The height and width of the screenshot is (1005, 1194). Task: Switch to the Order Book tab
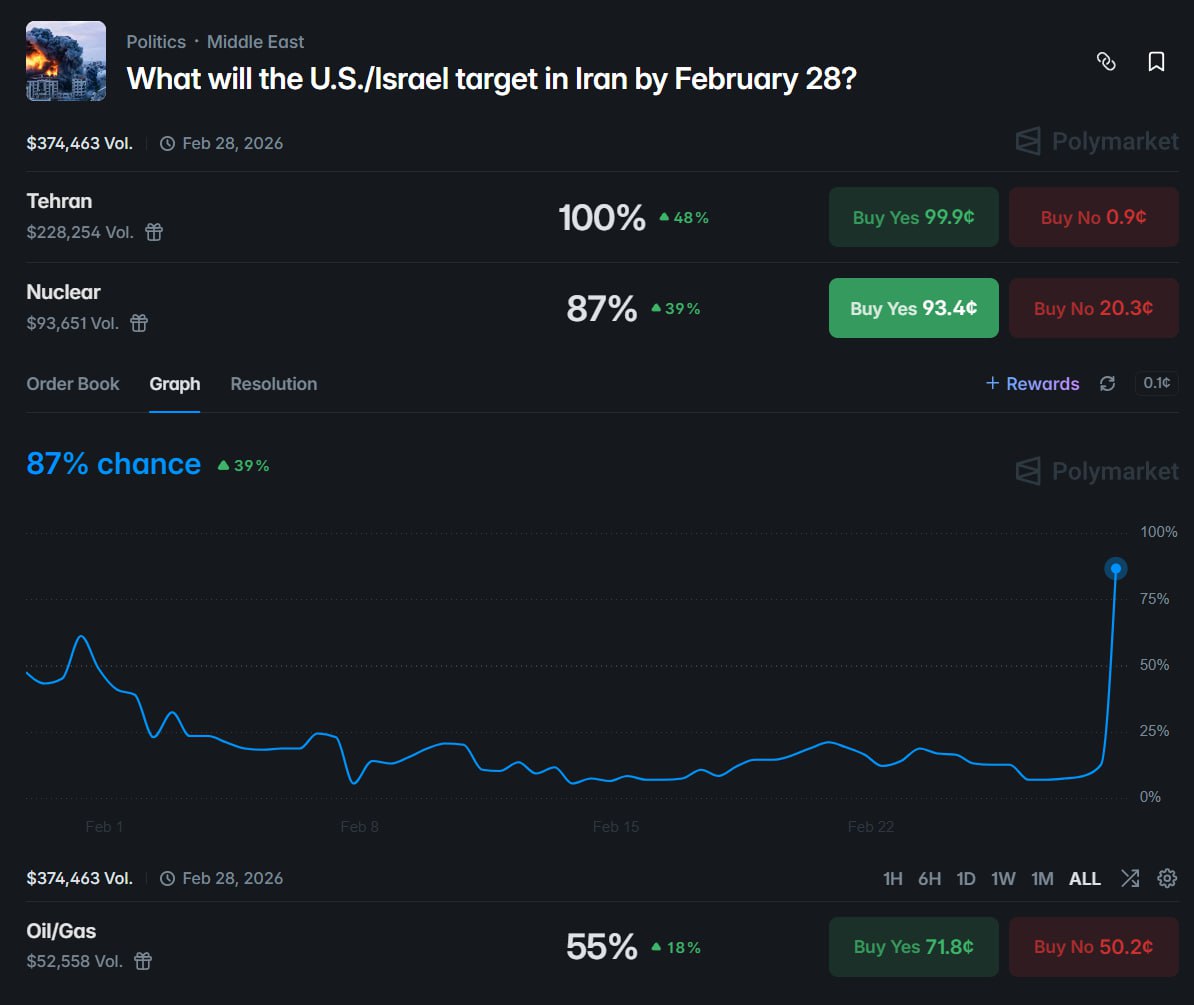point(73,383)
